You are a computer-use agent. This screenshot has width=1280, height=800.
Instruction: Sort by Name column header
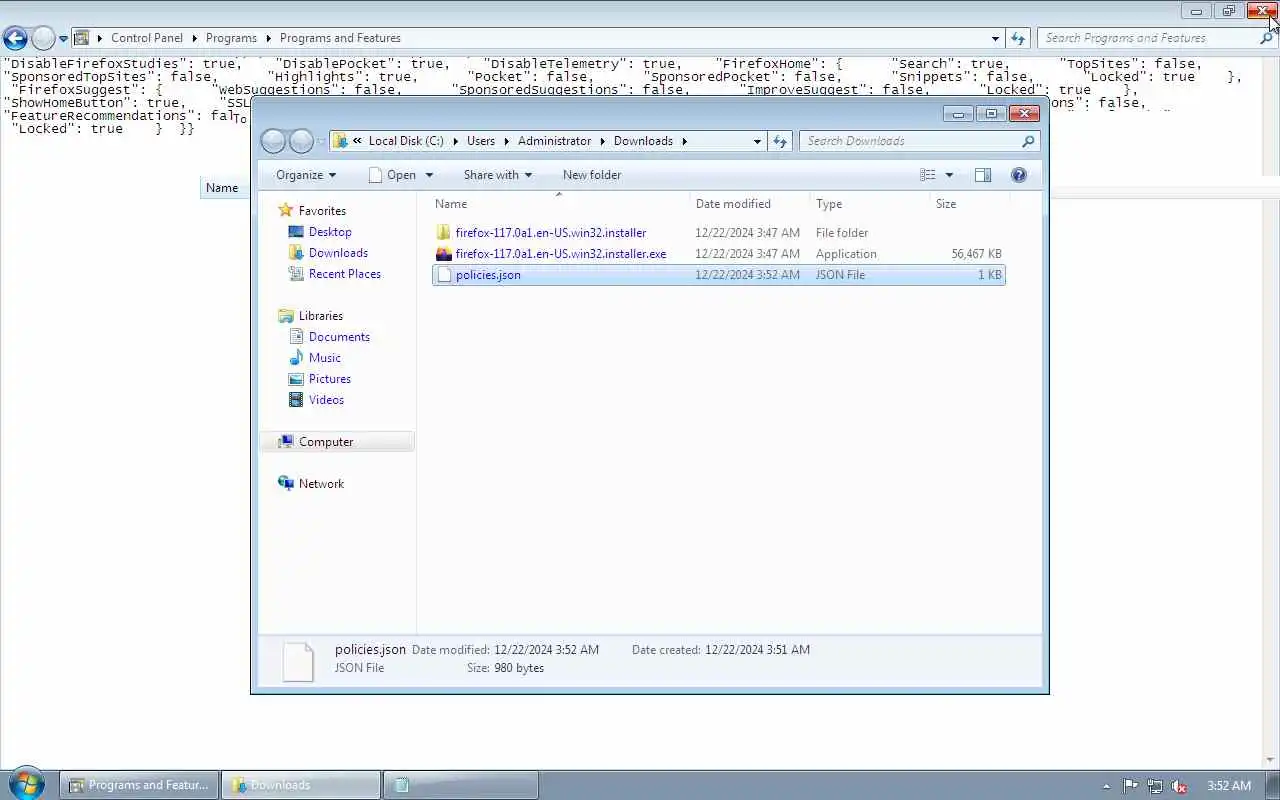pyautogui.click(x=557, y=204)
